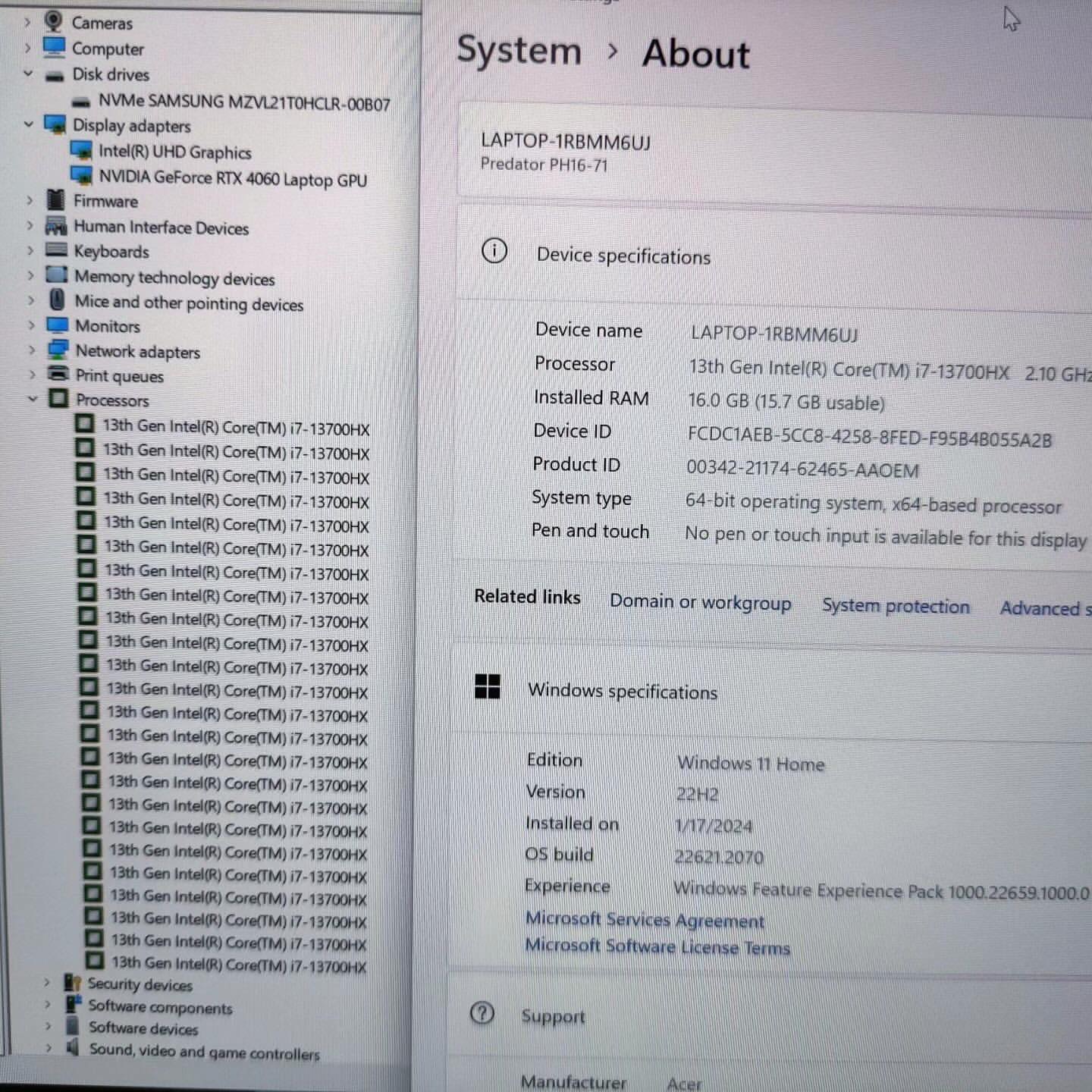Image resolution: width=1092 pixels, height=1092 pixels.
Task: Collapse the Processors category
Action: (33, 399)
